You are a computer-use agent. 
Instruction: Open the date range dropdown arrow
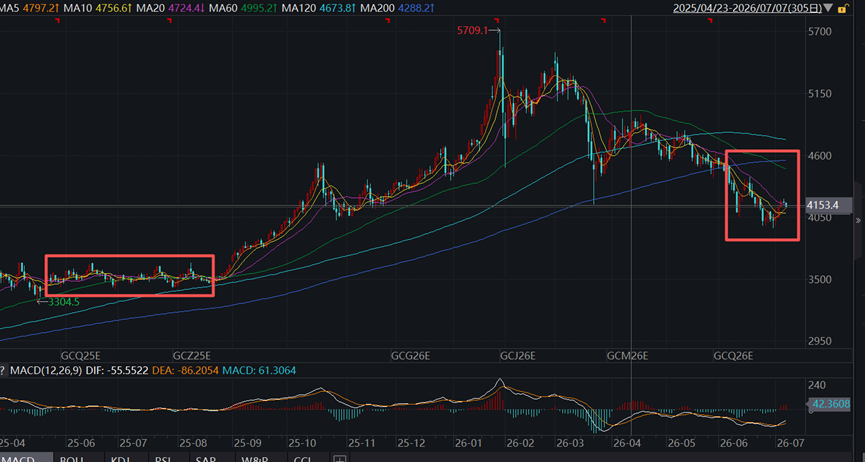(829, 8)
